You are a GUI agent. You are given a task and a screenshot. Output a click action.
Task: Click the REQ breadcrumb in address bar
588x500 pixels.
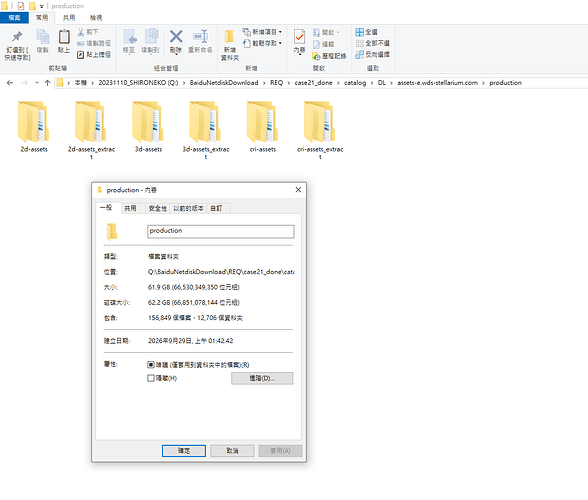276,83
